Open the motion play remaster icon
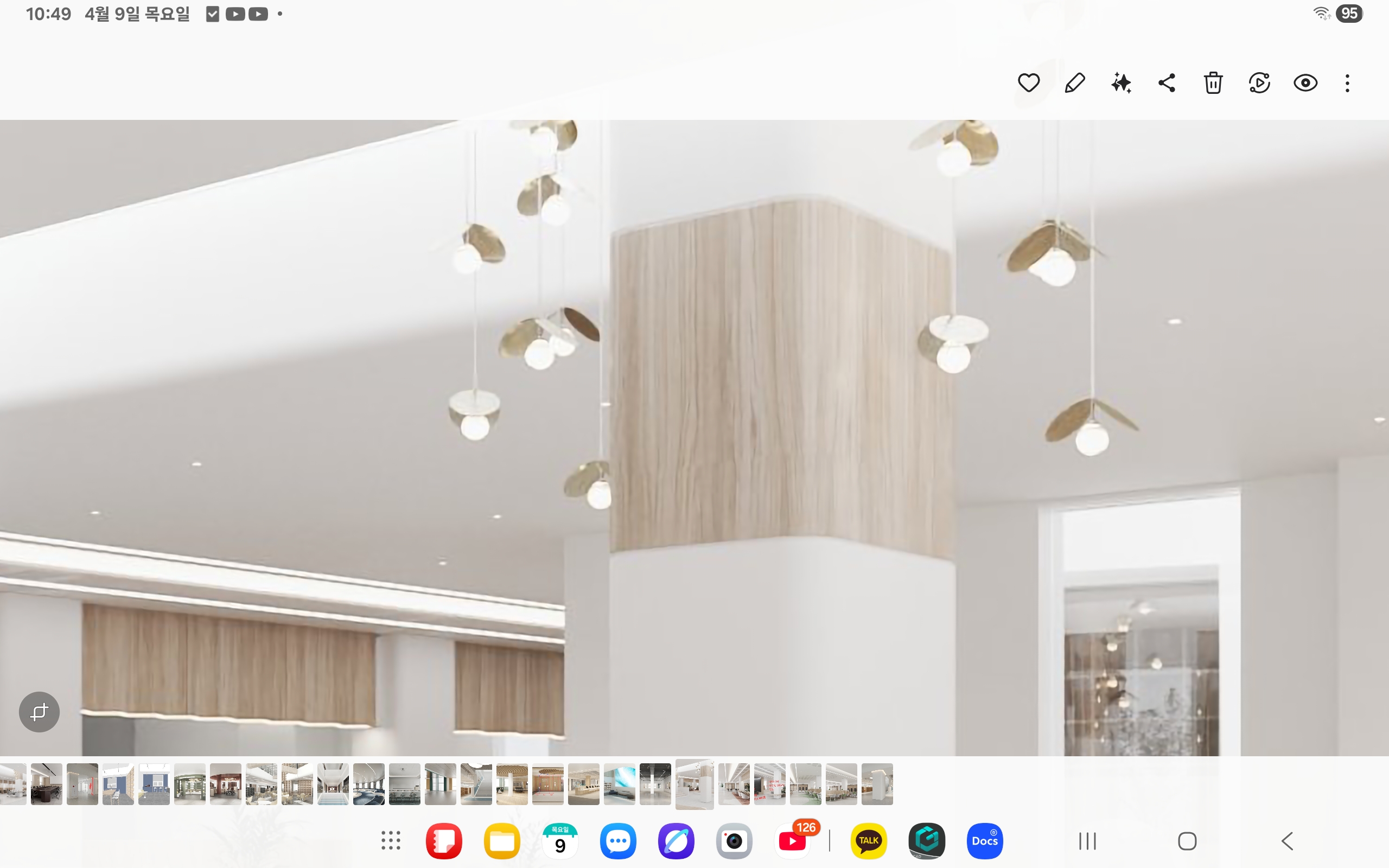Screen dimensions: 1389x868 click(x=1259, y=82)
